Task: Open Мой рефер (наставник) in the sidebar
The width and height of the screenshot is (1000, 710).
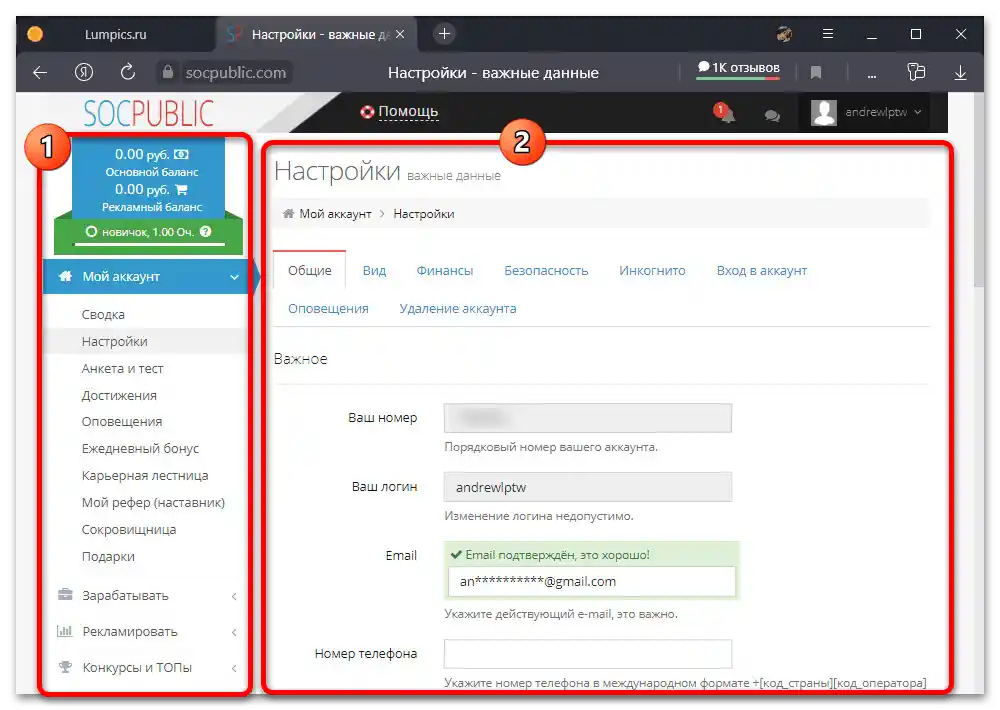Action: pyautogui.click(x=153, y=503)
